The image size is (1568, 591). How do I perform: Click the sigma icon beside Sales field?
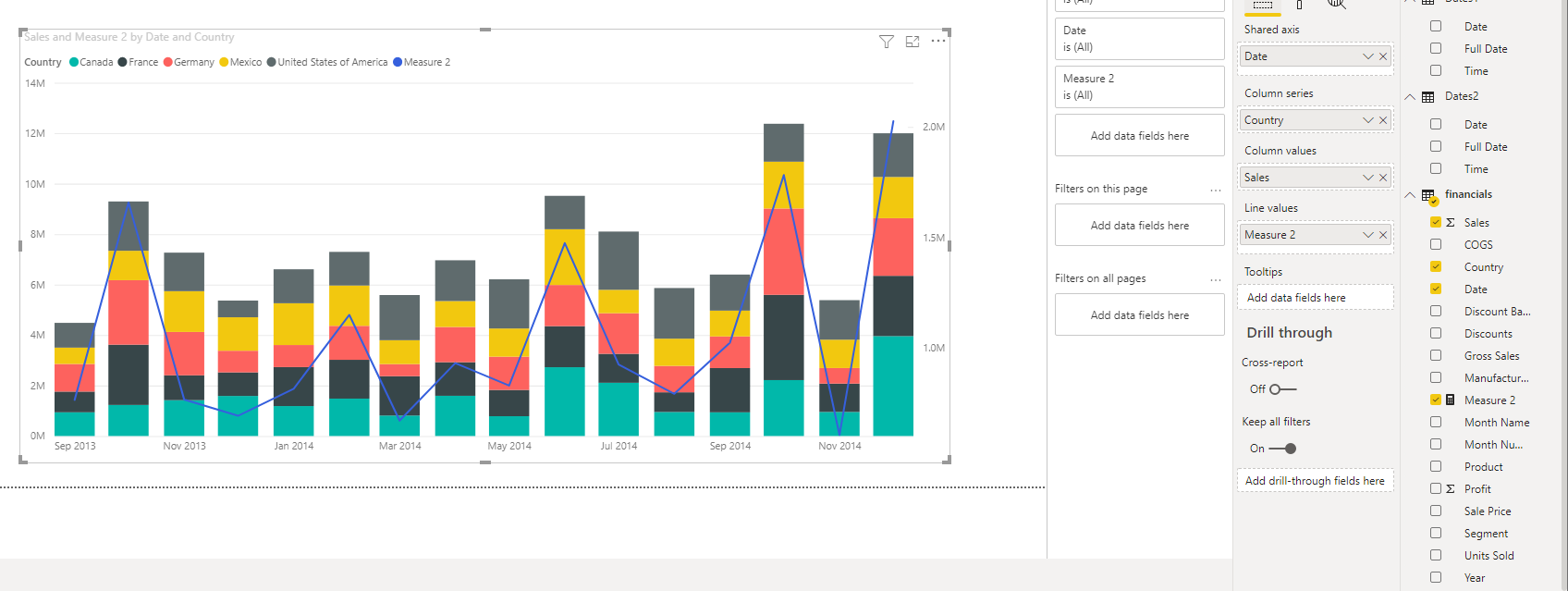coord(1451,223)
